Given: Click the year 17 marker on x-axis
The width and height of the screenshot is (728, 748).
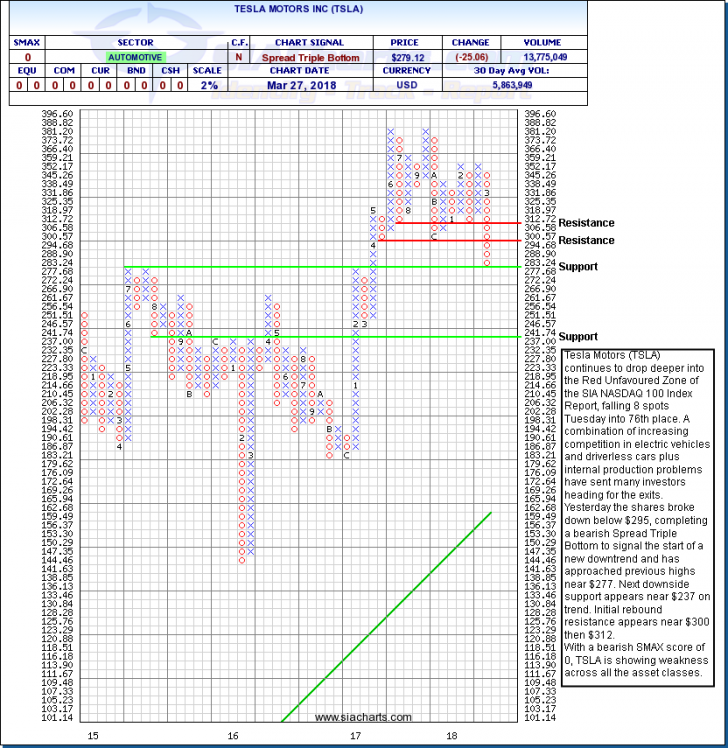Looking at the screenshot, I should [x=355, y=736].
